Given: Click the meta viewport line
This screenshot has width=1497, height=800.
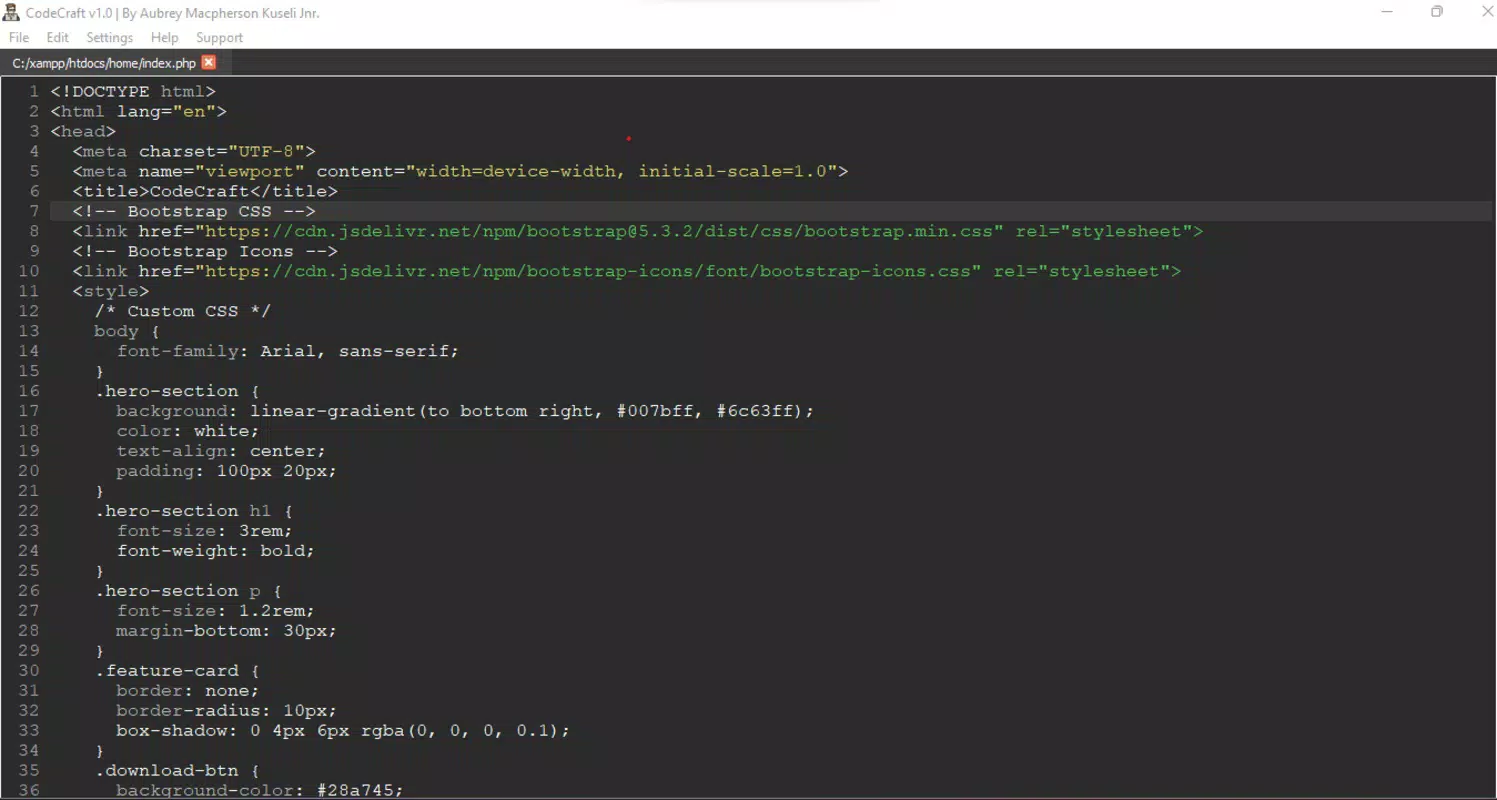Looking at the screenshot, I should point(460,171).
